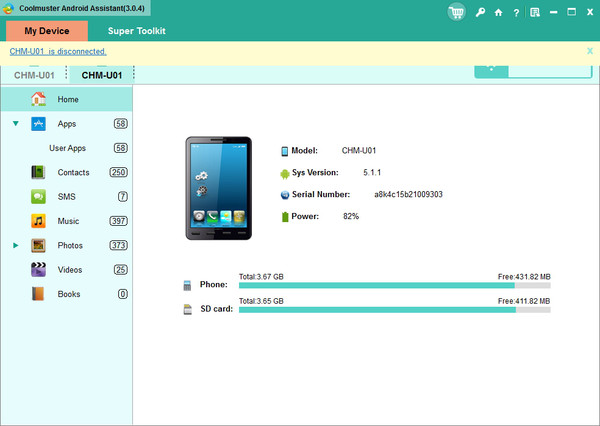The width and height of the screenshot is (600, 426).
Task: Select Music in the sidebar
Action: pos(68,220)
